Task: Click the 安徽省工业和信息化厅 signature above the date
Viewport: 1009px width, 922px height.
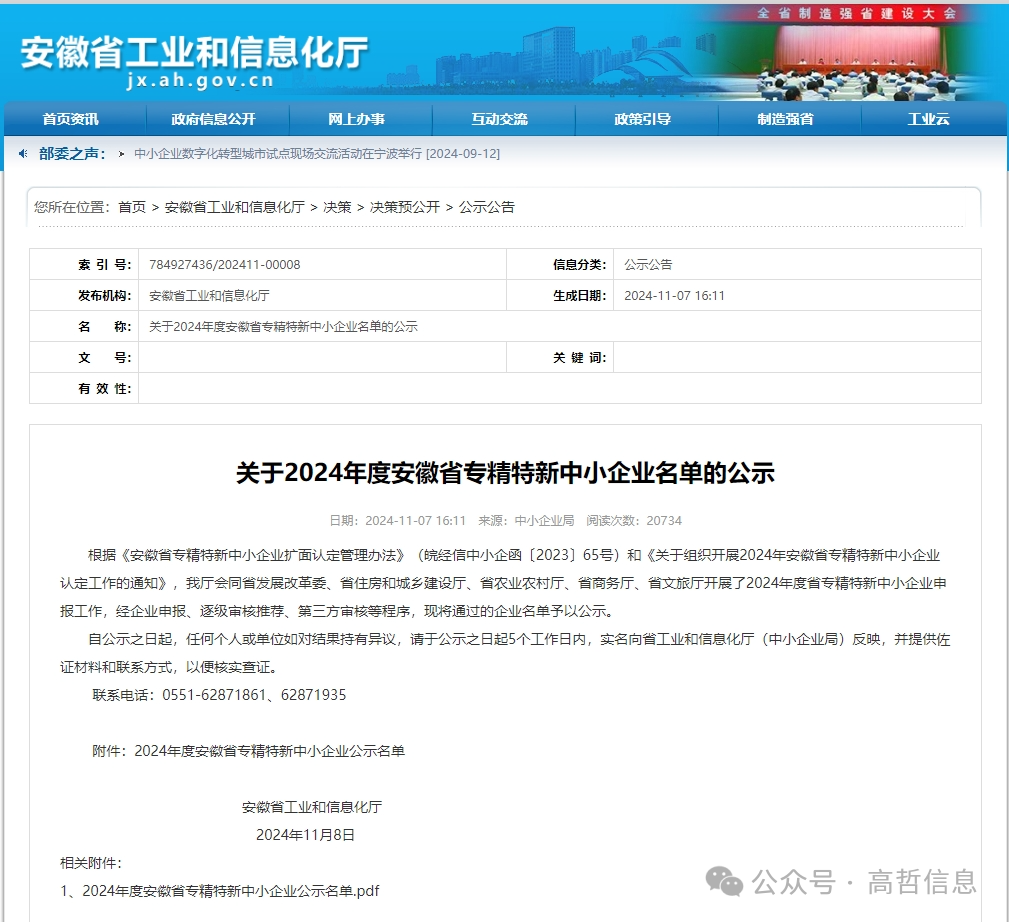Action: [x=312, y=807]
